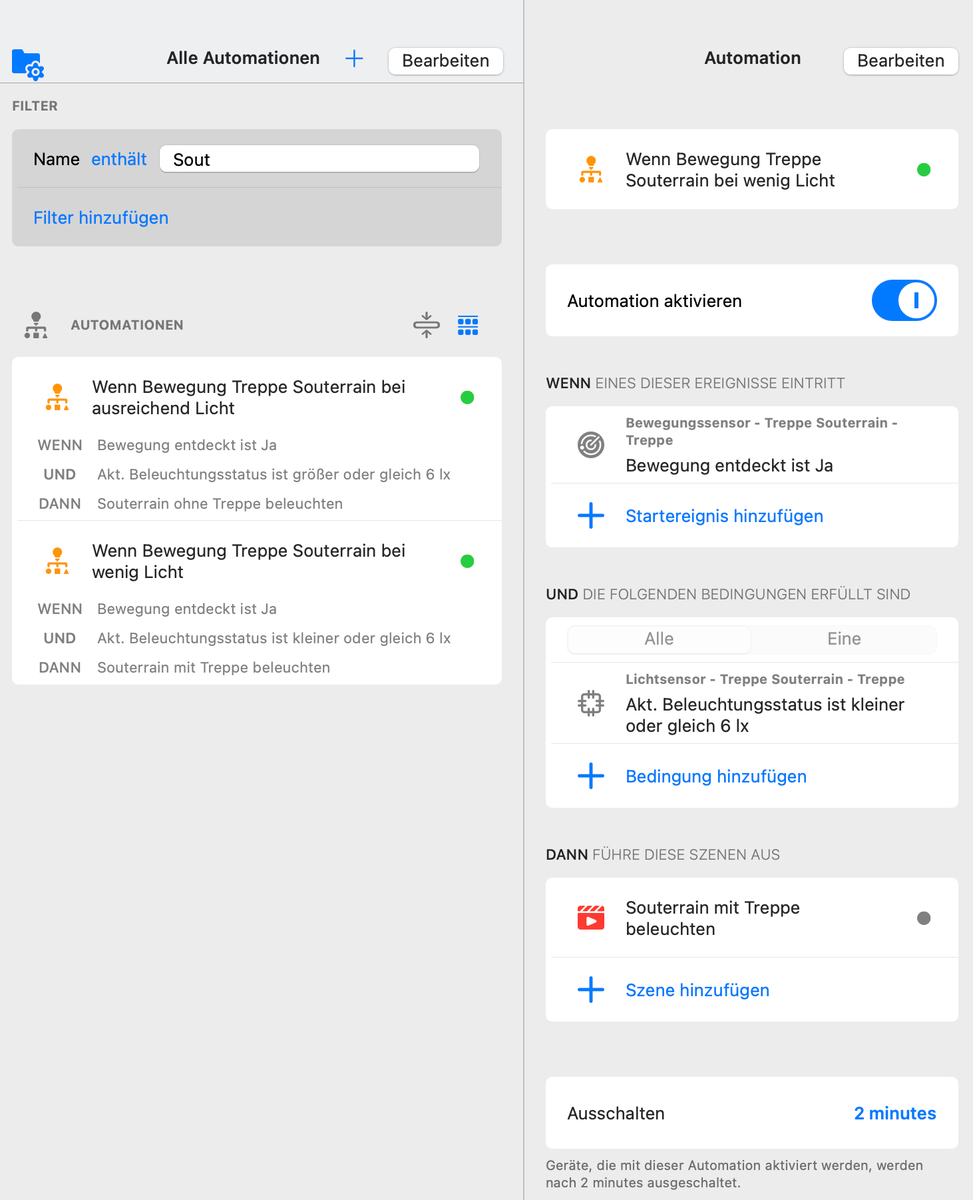Select the Eine conditions segment
Image resolution: width=973 pixels, height=1200 pixels.
843,639
